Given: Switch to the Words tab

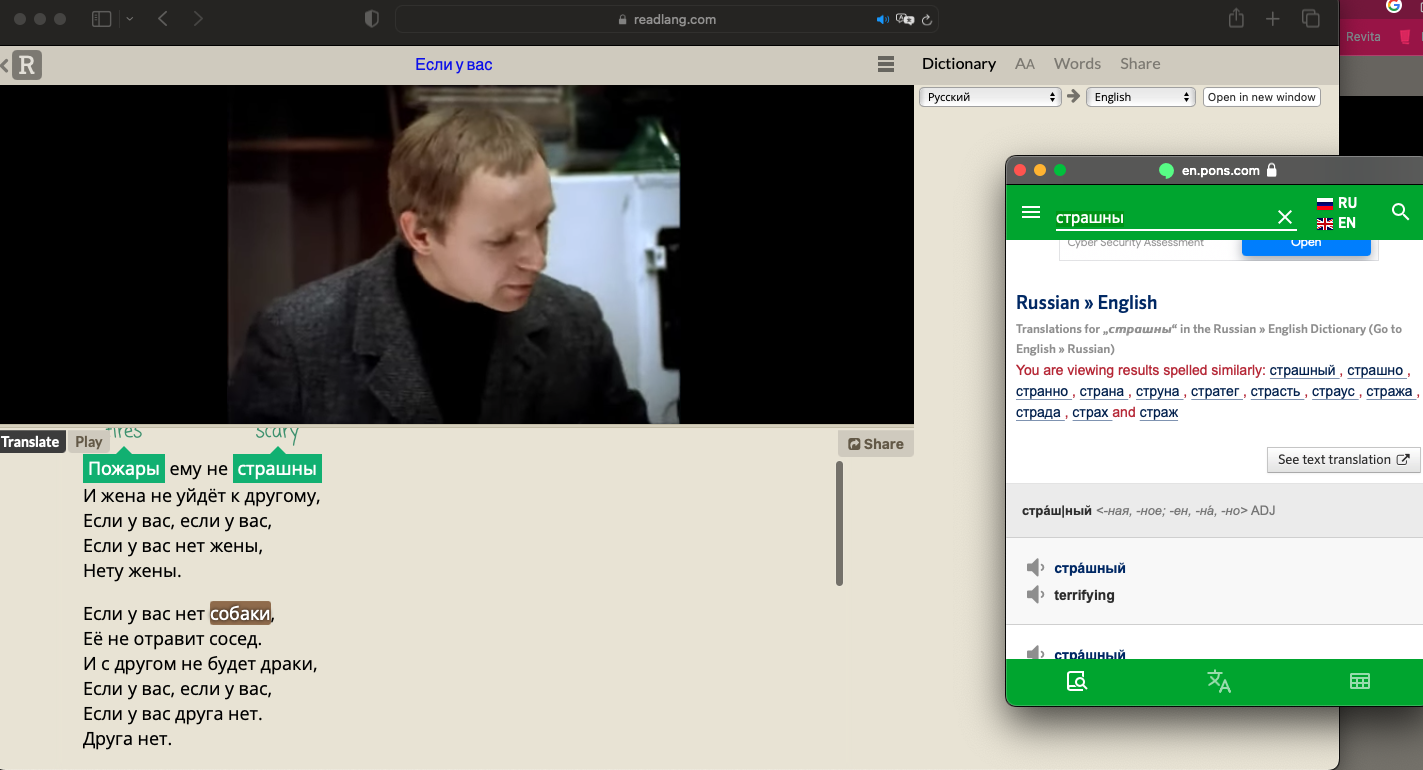Looking at the screenshot, I should point(1077,63).
